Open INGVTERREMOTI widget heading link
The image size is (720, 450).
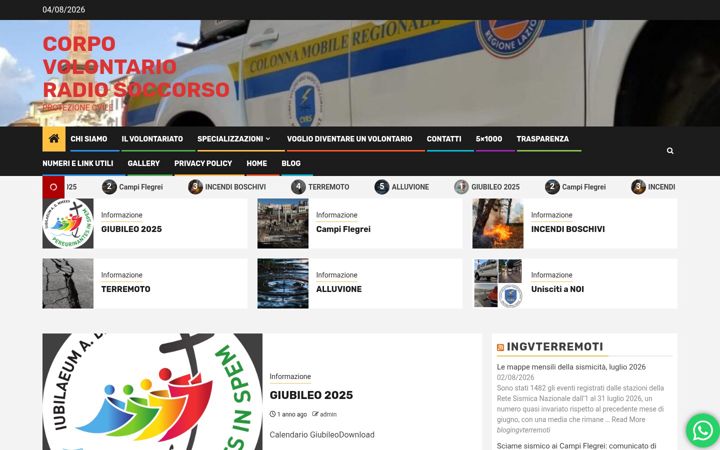pyautogui.click(x=555, y=347)
